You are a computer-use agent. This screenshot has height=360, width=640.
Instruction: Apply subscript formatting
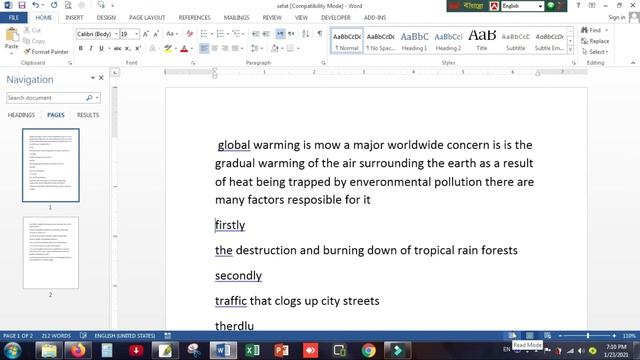pyautogui.click(x=128, y=48)
